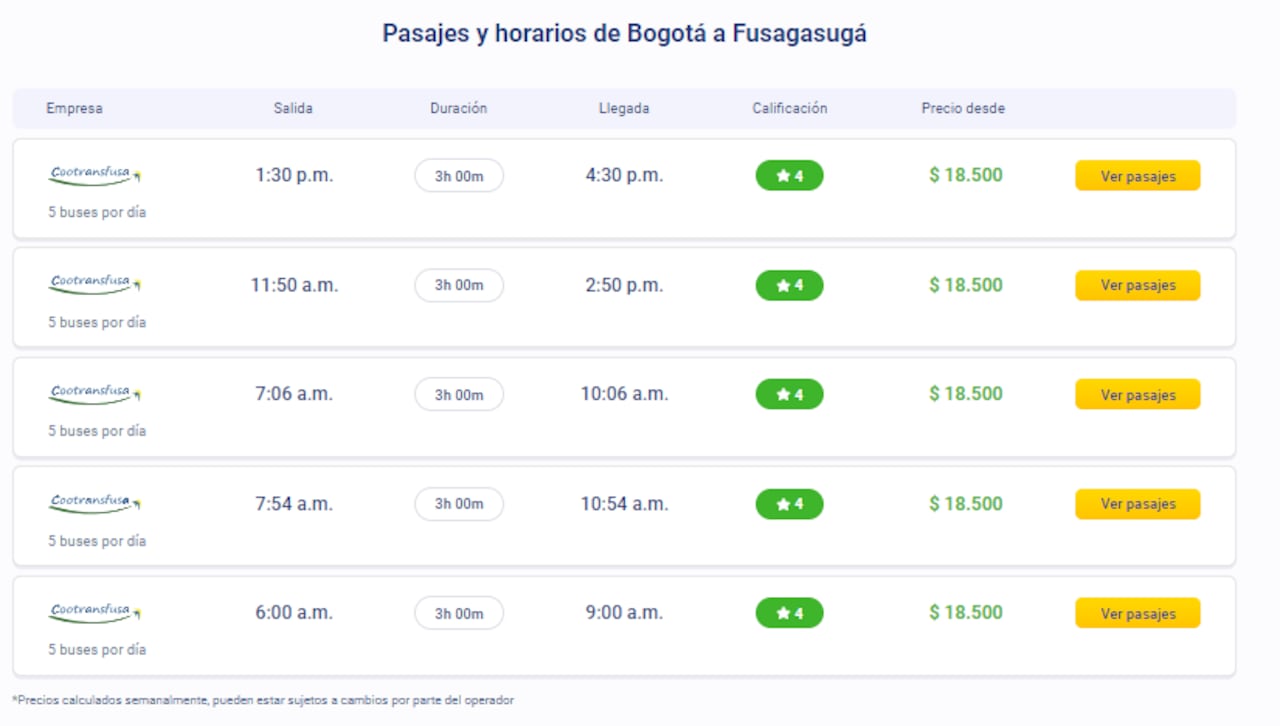The height and width of the screenshot is (726, 1280).
Task: Click Ver pasajes for the 6:00 a.m. departure
Action: [1137, 613]
